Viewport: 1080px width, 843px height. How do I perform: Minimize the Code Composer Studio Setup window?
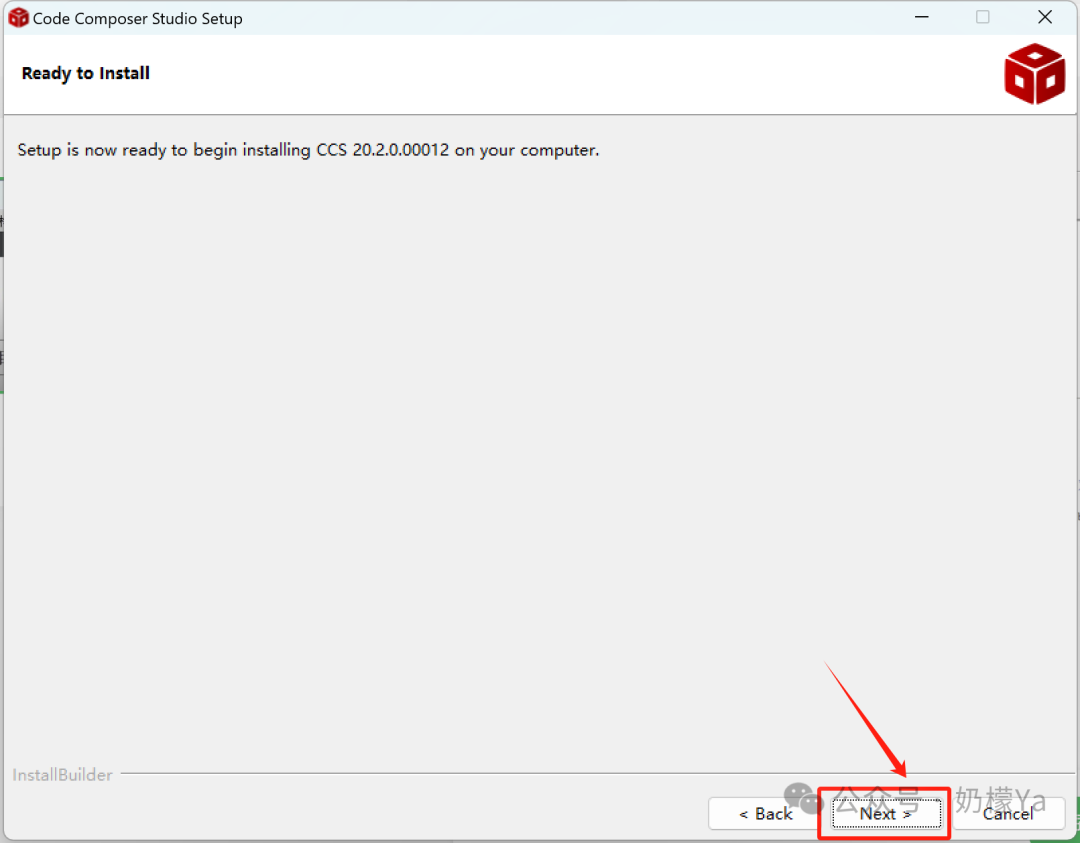tap(922, 17)
